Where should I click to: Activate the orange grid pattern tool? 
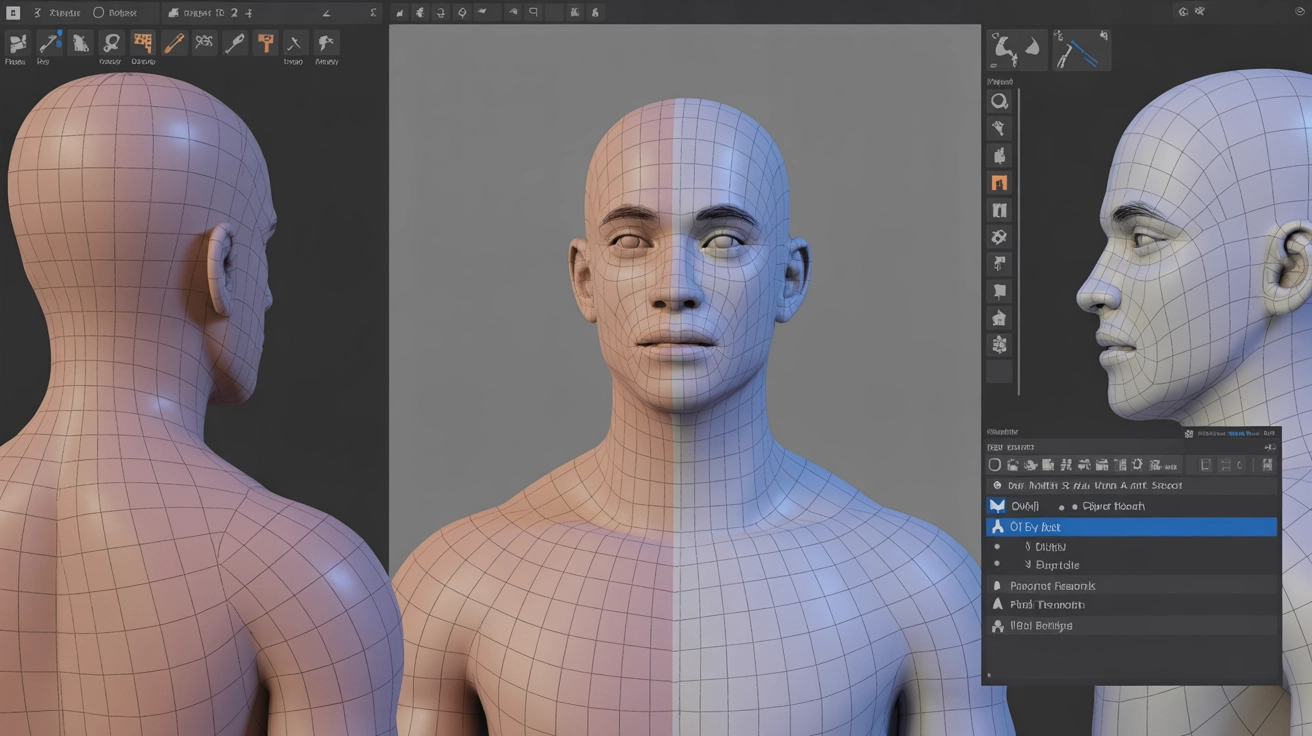(143, 43)
